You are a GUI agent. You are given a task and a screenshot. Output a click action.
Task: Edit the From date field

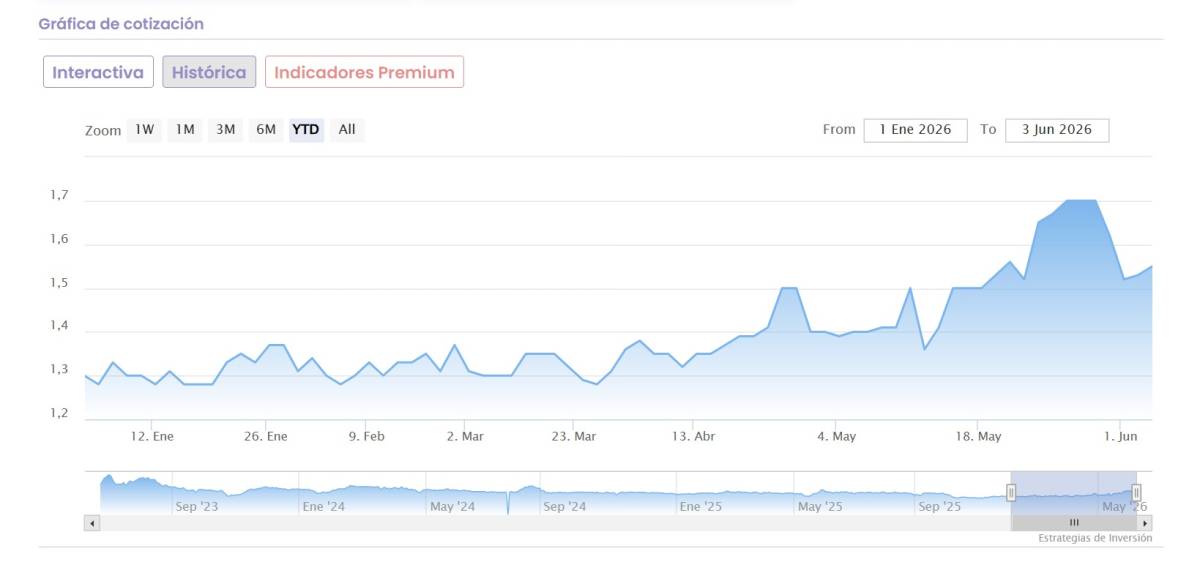(915, 130)
